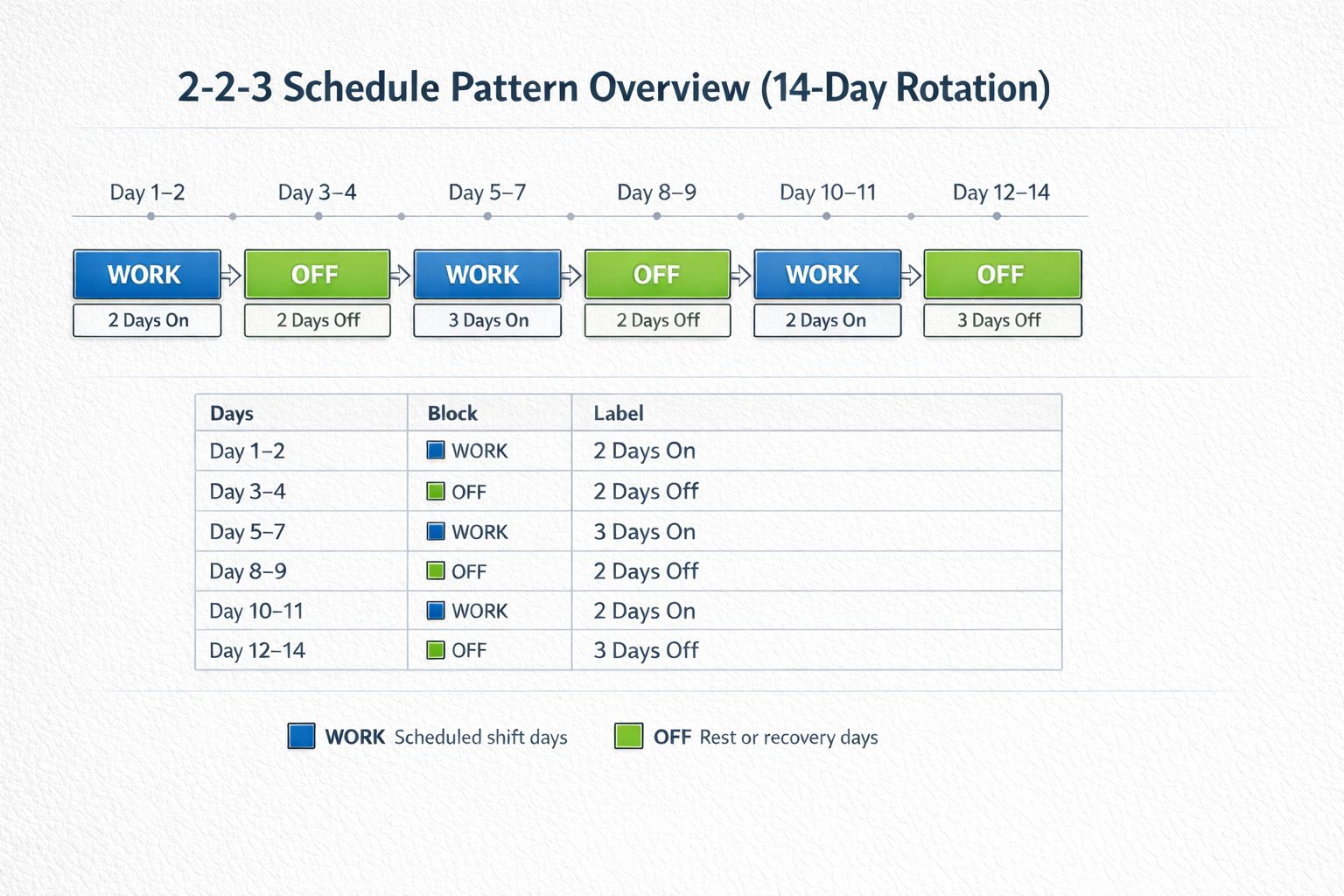Click the green OFF legend swatch
This screenshot has height=896, width=1344.
pos(628,736)
